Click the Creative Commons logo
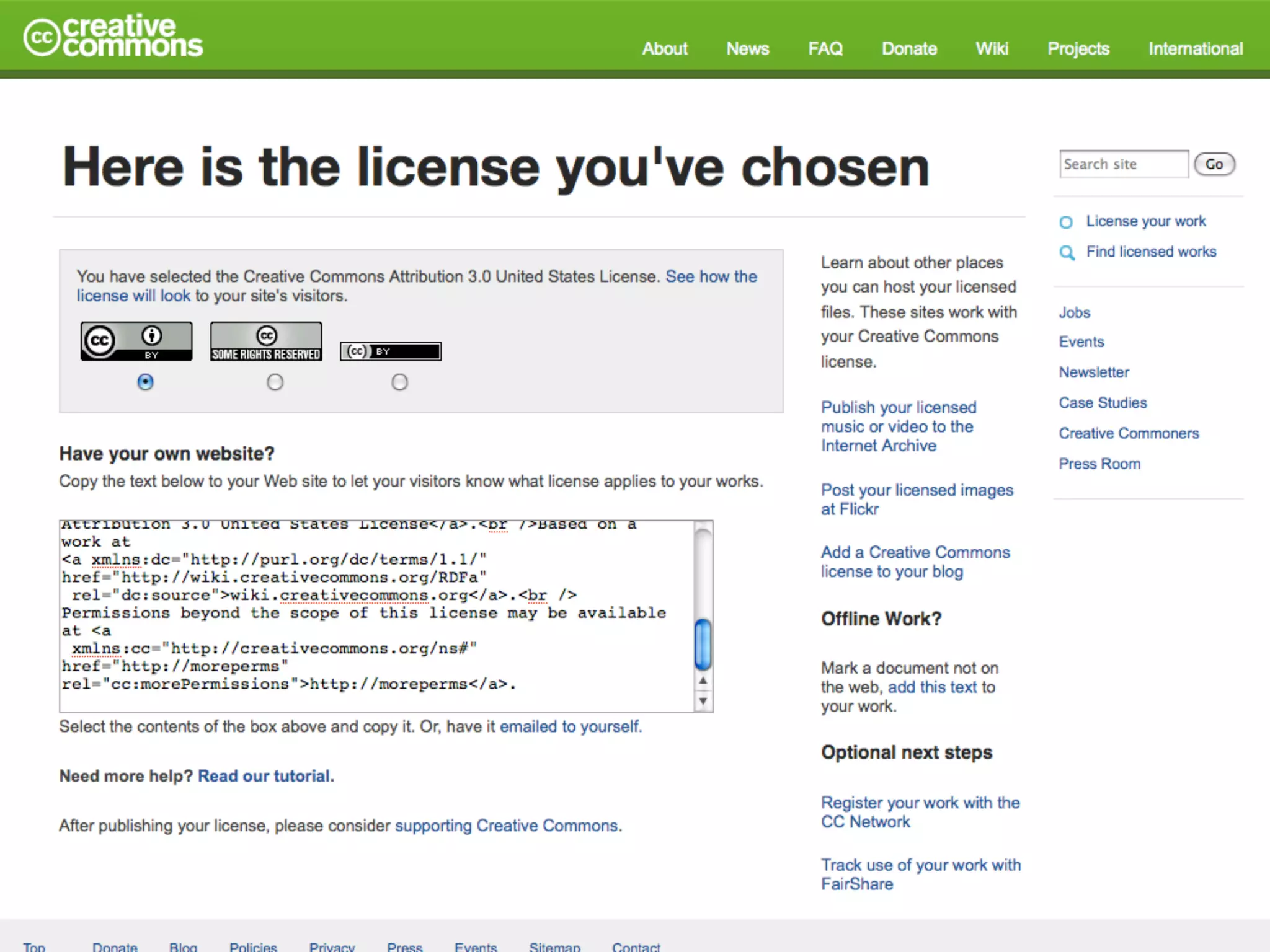Screen dimensions: 1270x952 (x=113, y=37)
